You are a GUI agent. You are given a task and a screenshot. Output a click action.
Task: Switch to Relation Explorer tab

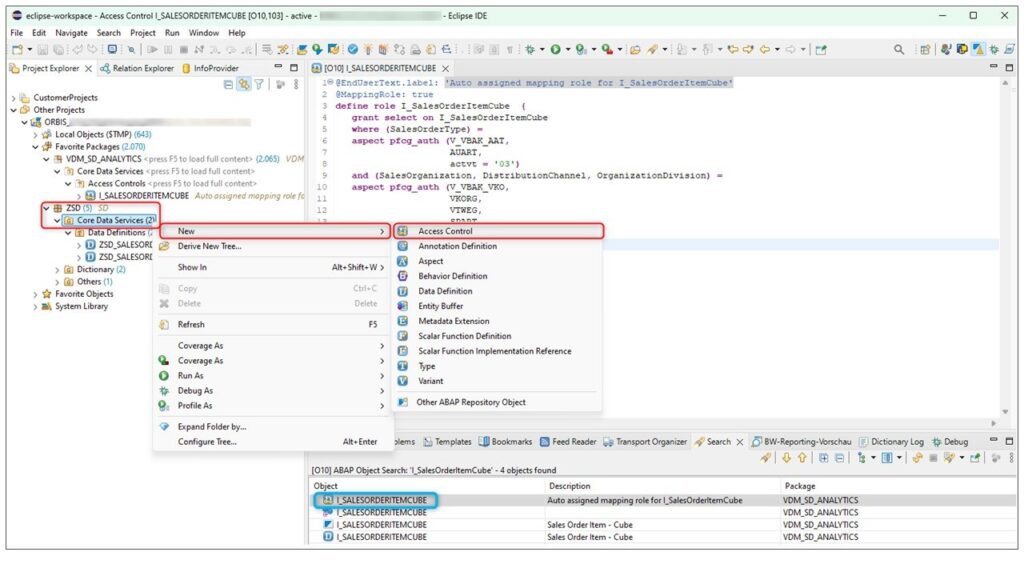137,68
